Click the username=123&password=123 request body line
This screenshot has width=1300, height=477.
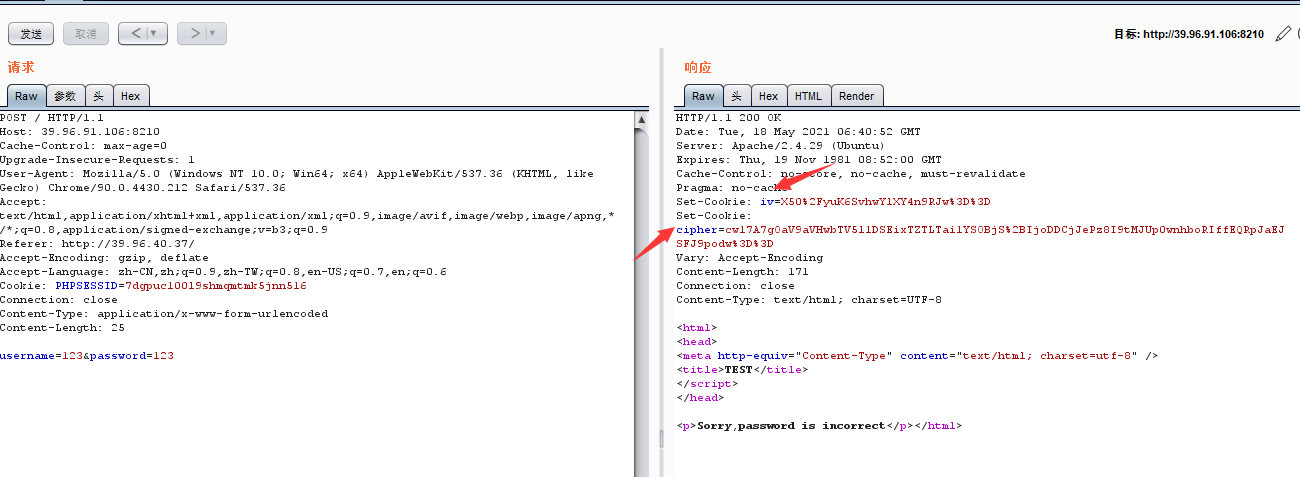(x=87, y=356)
